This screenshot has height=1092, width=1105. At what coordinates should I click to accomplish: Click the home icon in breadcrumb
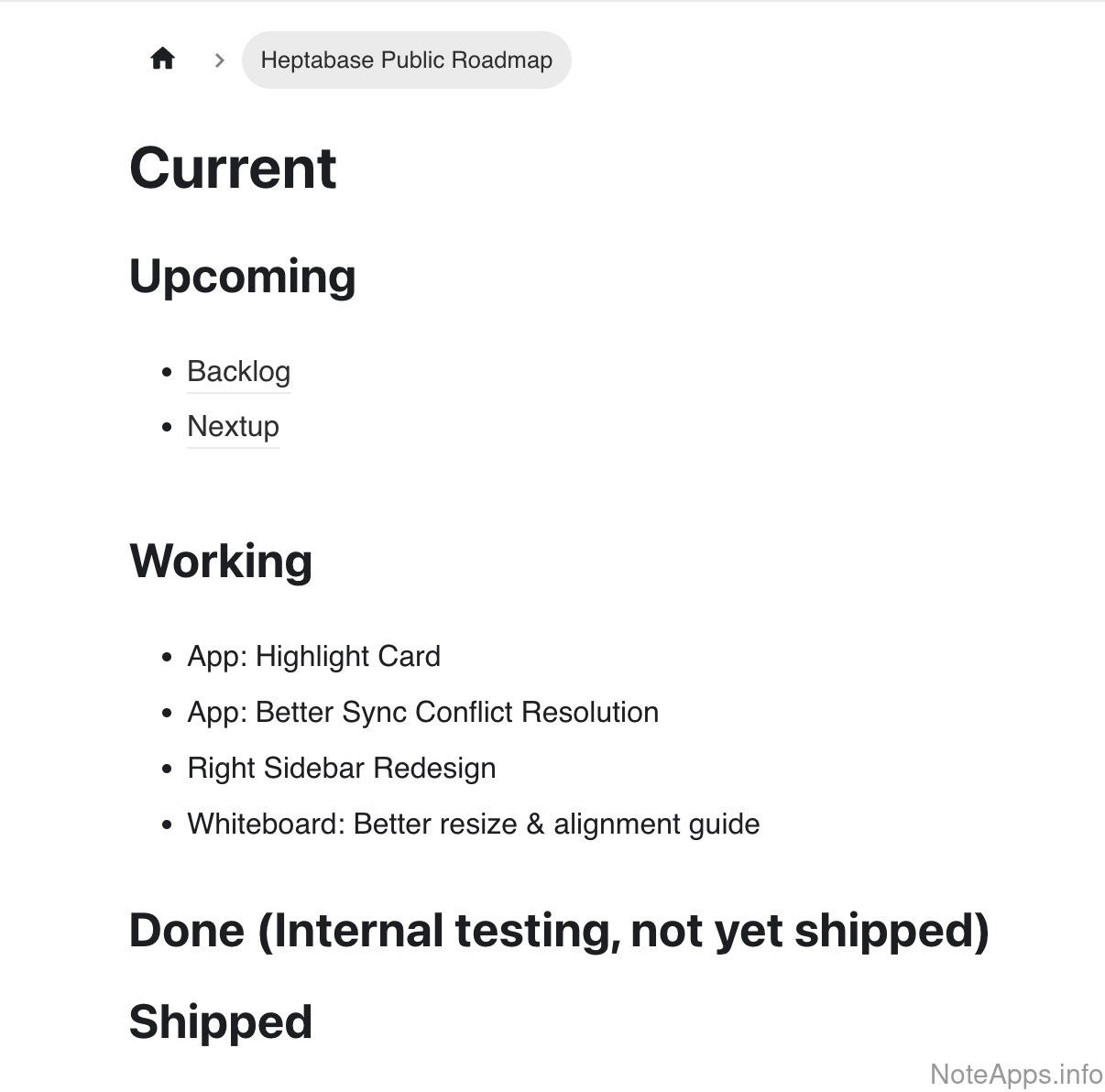click(162, 60)
